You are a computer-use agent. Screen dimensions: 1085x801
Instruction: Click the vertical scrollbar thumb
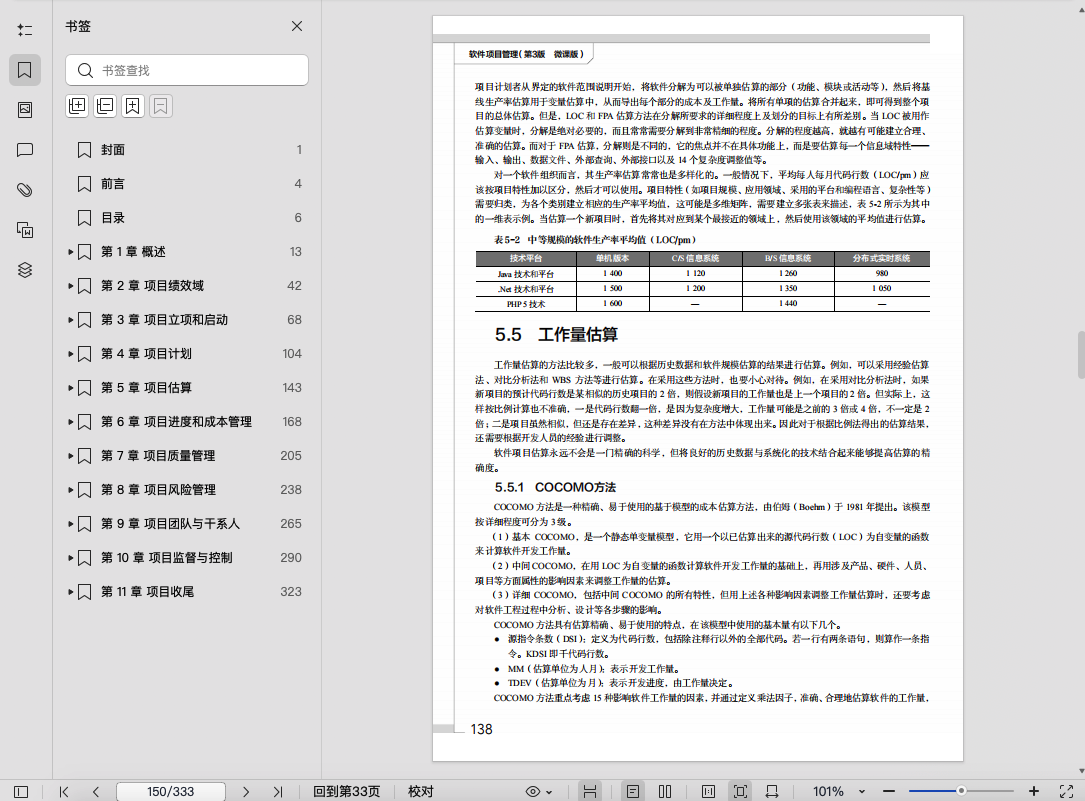(x=1081, y=355)
